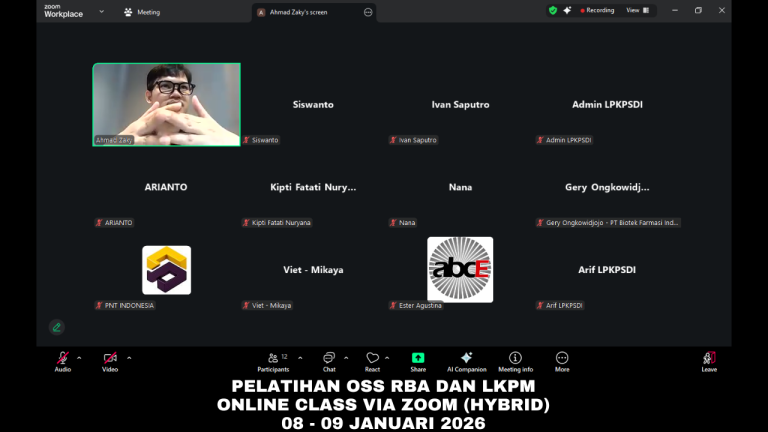Click the Recording indicator
Screen dimensions: 768x432
pyautogui.click(x=597, y=10)
